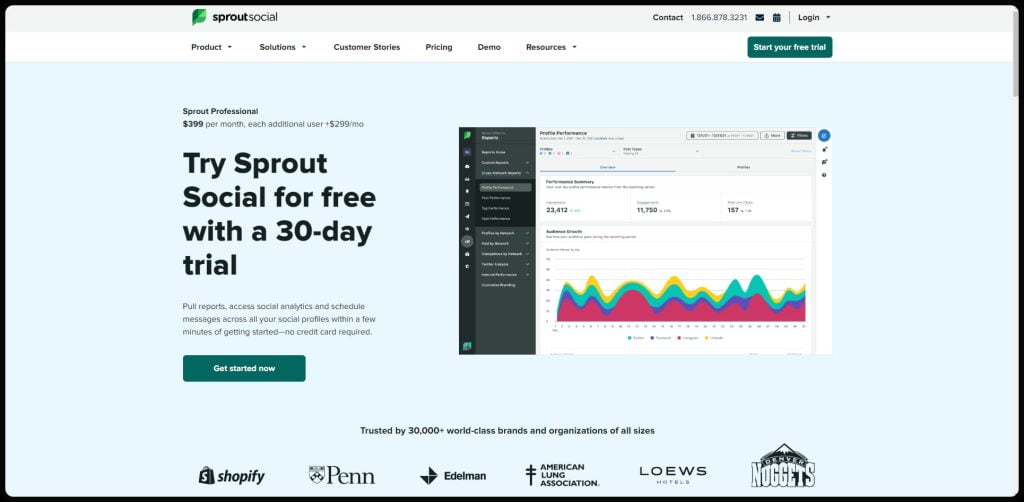The image size is (1024, 502).
Task: Go to Customer Stories
Action: 366,47
